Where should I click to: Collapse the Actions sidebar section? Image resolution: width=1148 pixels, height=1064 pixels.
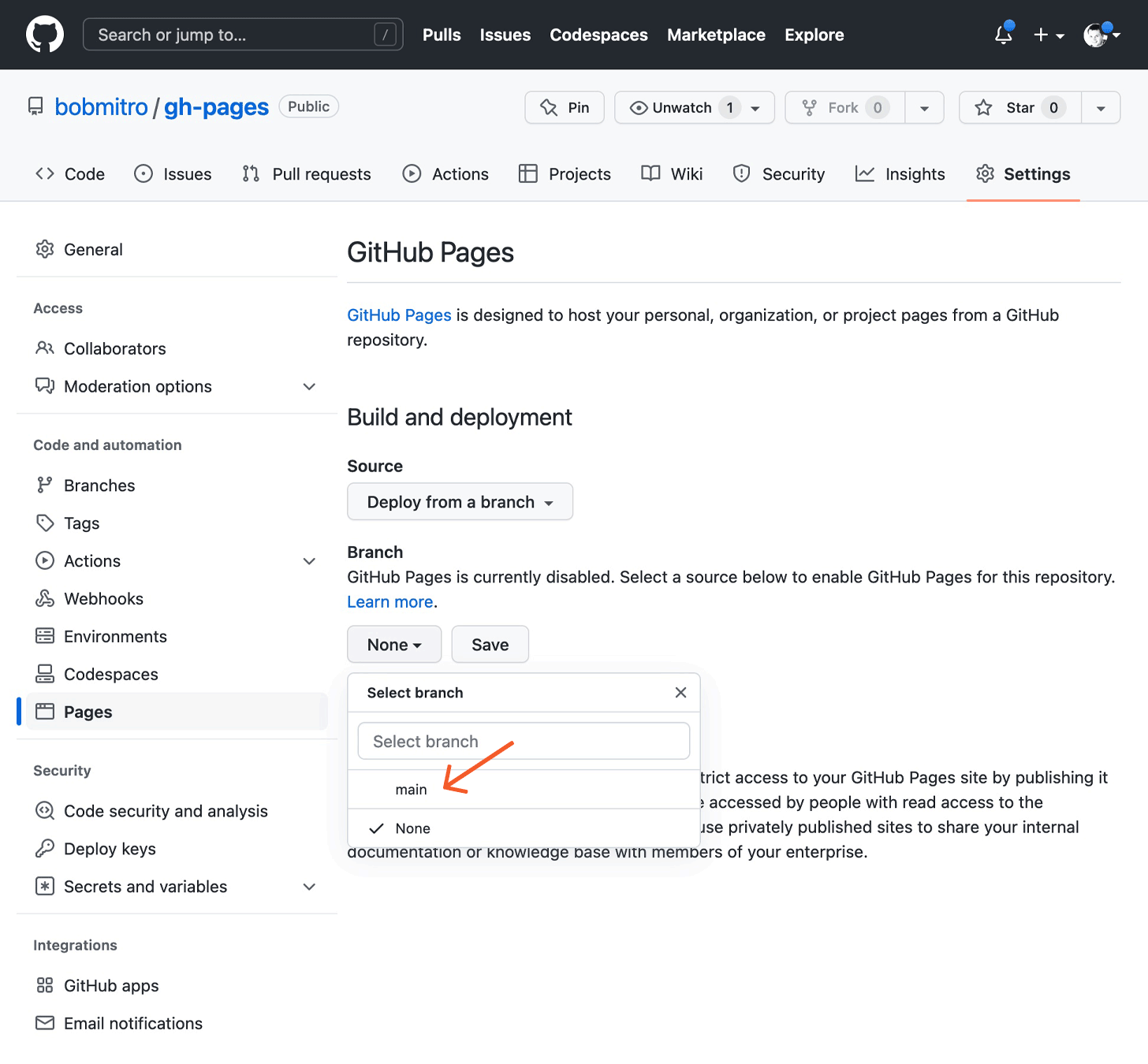pos(309,560)
